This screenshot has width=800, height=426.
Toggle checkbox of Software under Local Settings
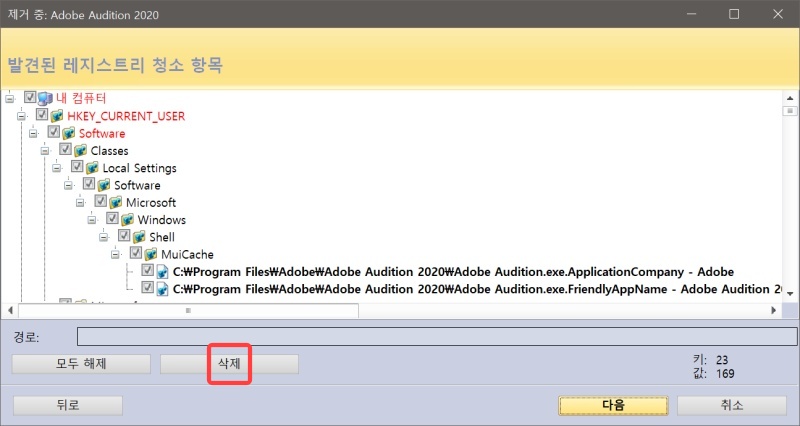[x=89, y=184]
